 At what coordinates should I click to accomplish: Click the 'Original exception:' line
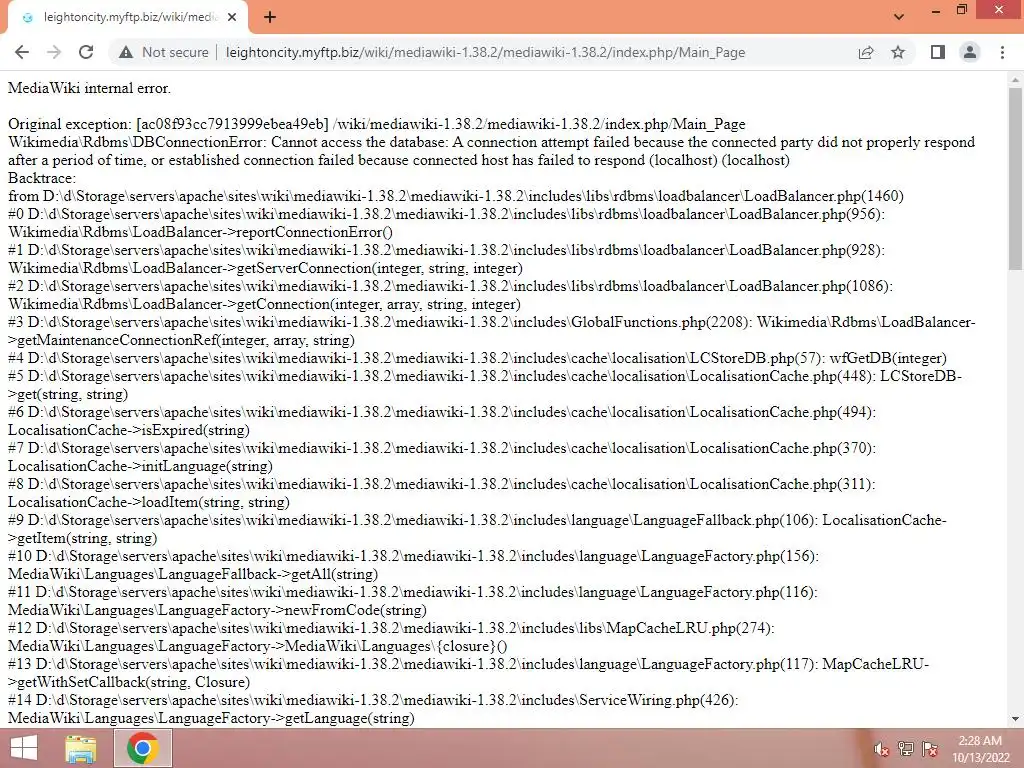coord(377,124)
